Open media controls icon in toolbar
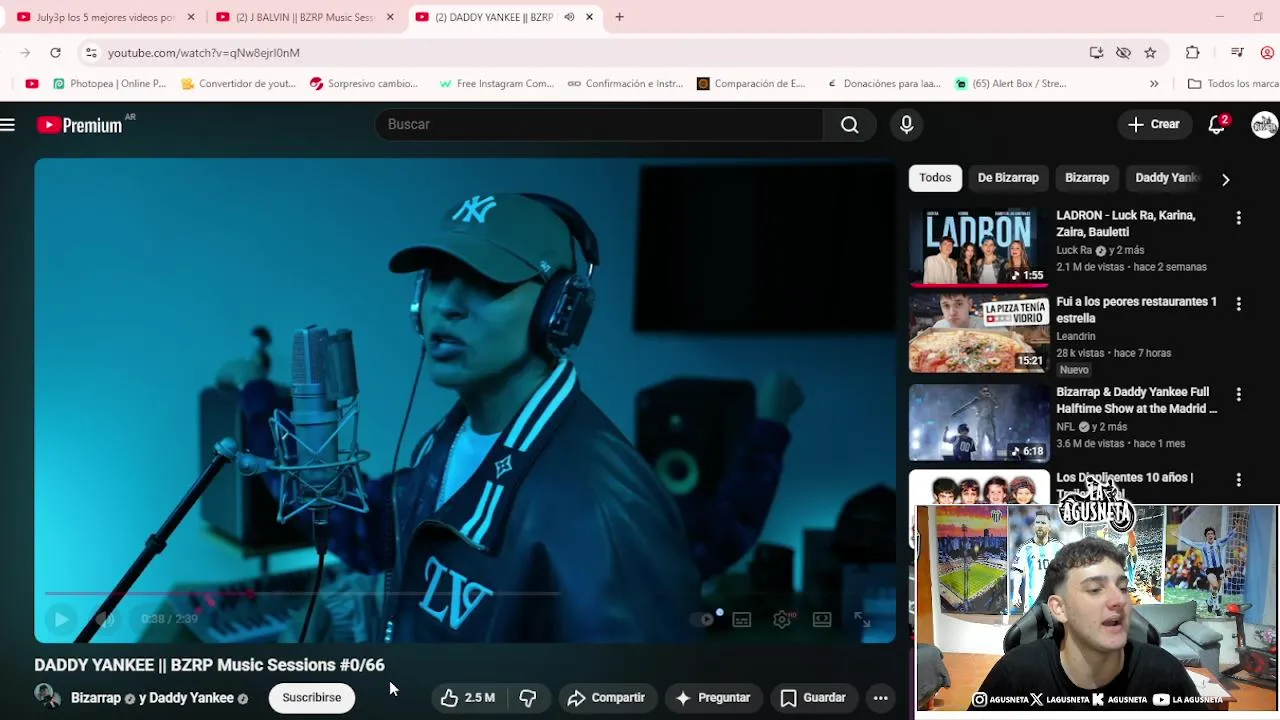This screenshot has width=1280, height=720. coord(1237,53)
